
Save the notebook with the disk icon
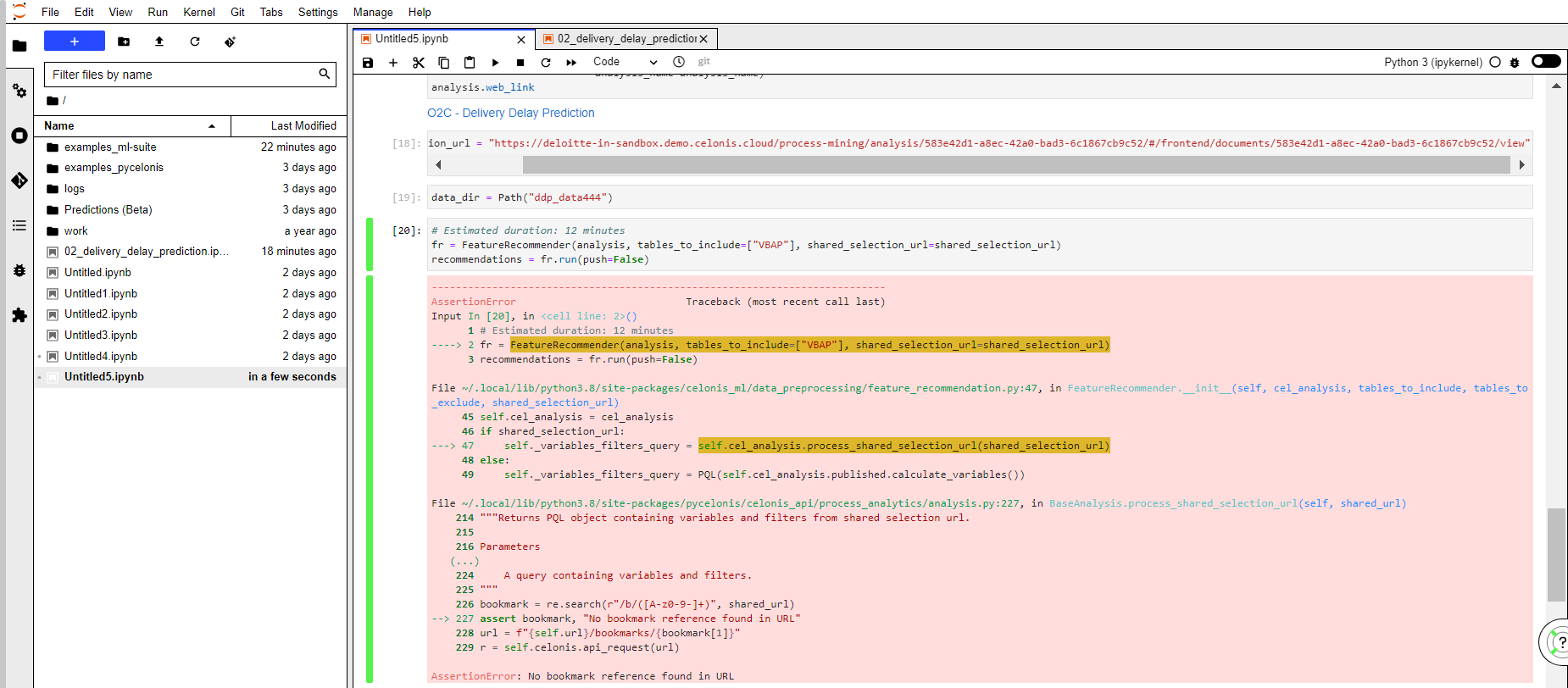pos(368,62)
